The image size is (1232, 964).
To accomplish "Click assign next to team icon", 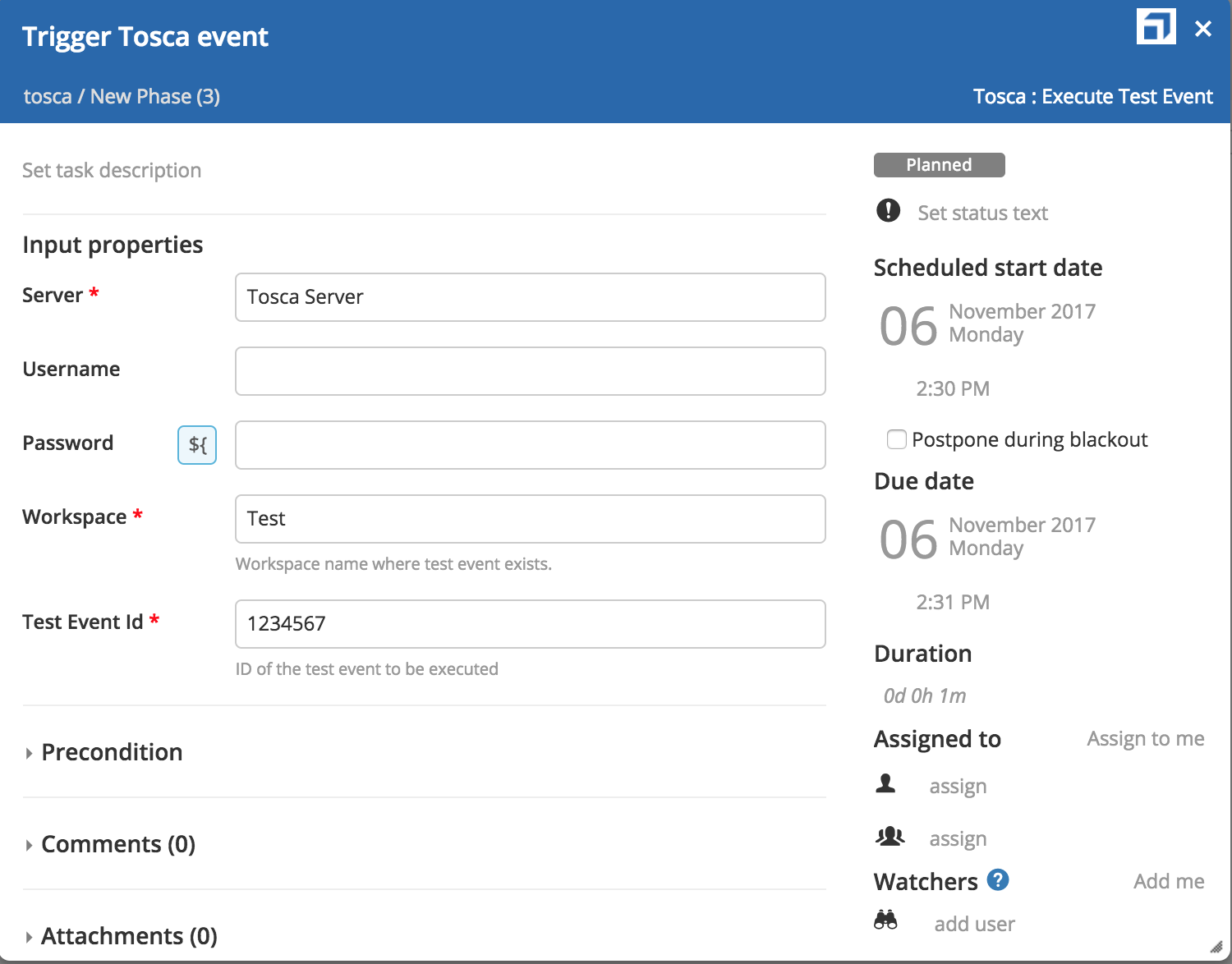I will tap(958, 839).
